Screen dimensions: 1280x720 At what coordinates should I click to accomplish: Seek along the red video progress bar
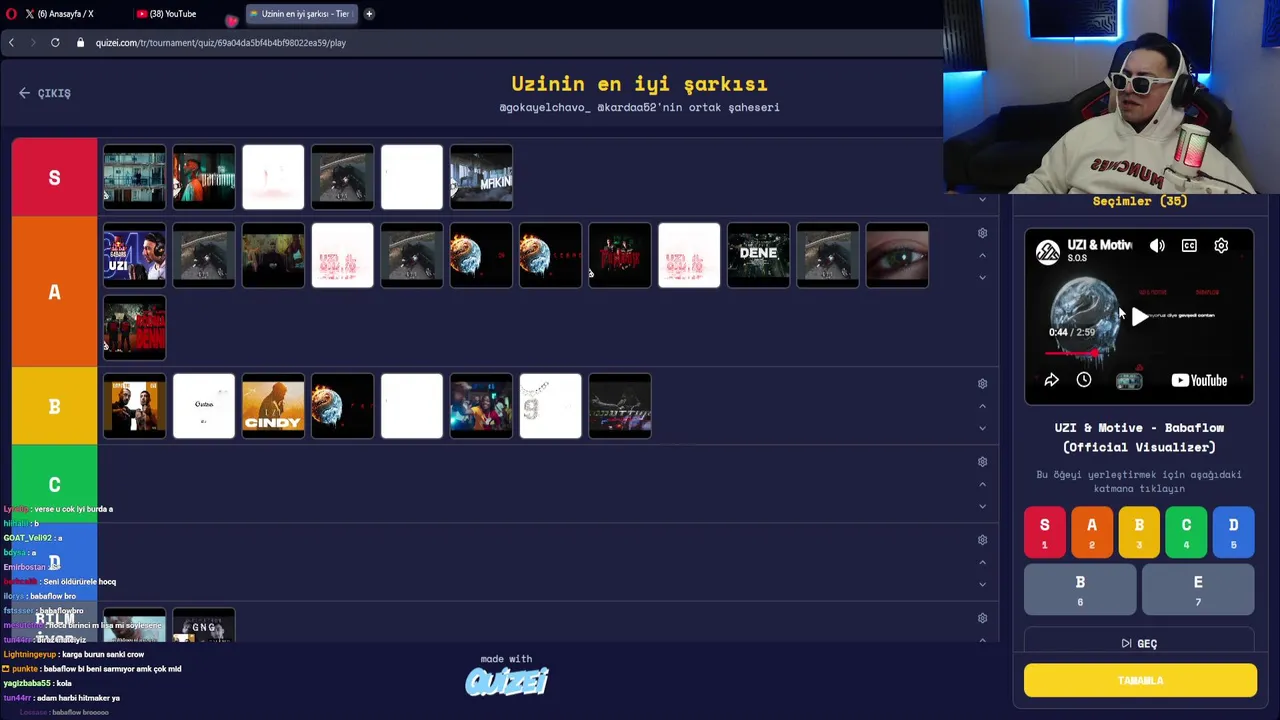[x=1072, y=352]
